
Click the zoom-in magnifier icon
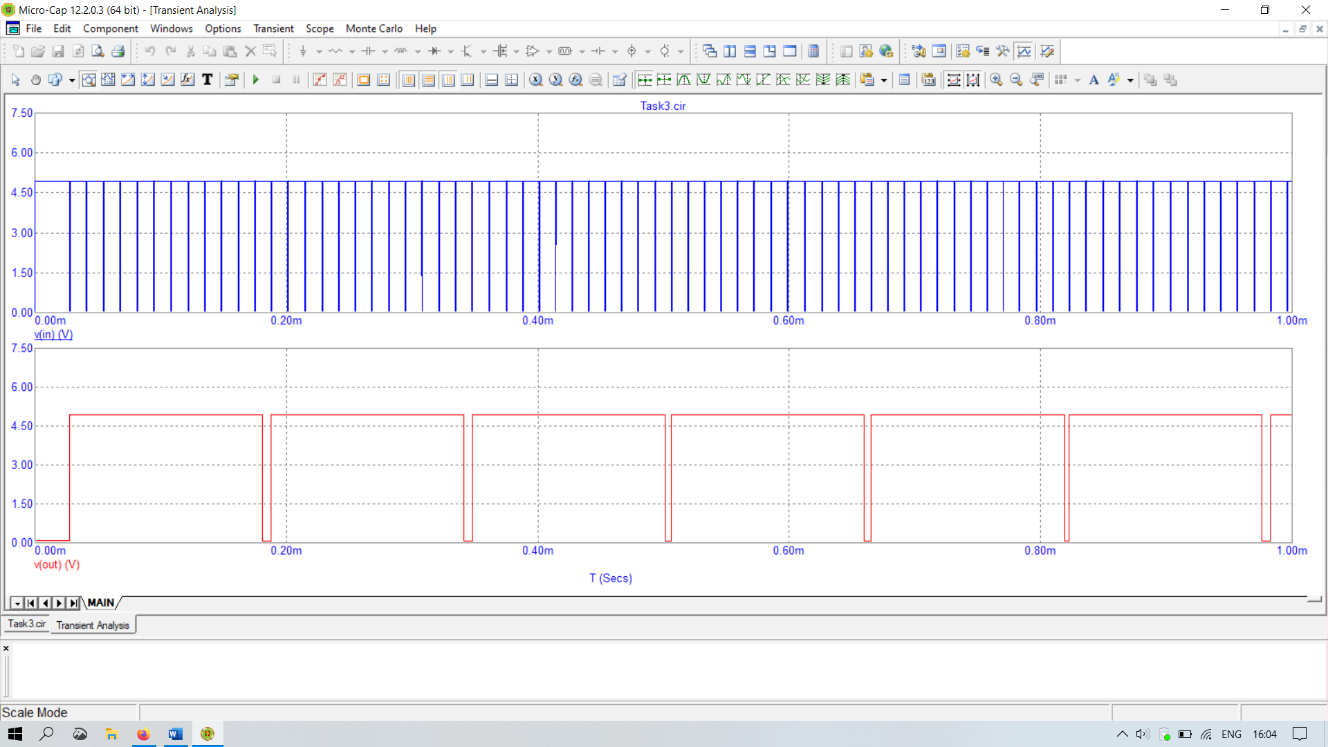(996, 80)
